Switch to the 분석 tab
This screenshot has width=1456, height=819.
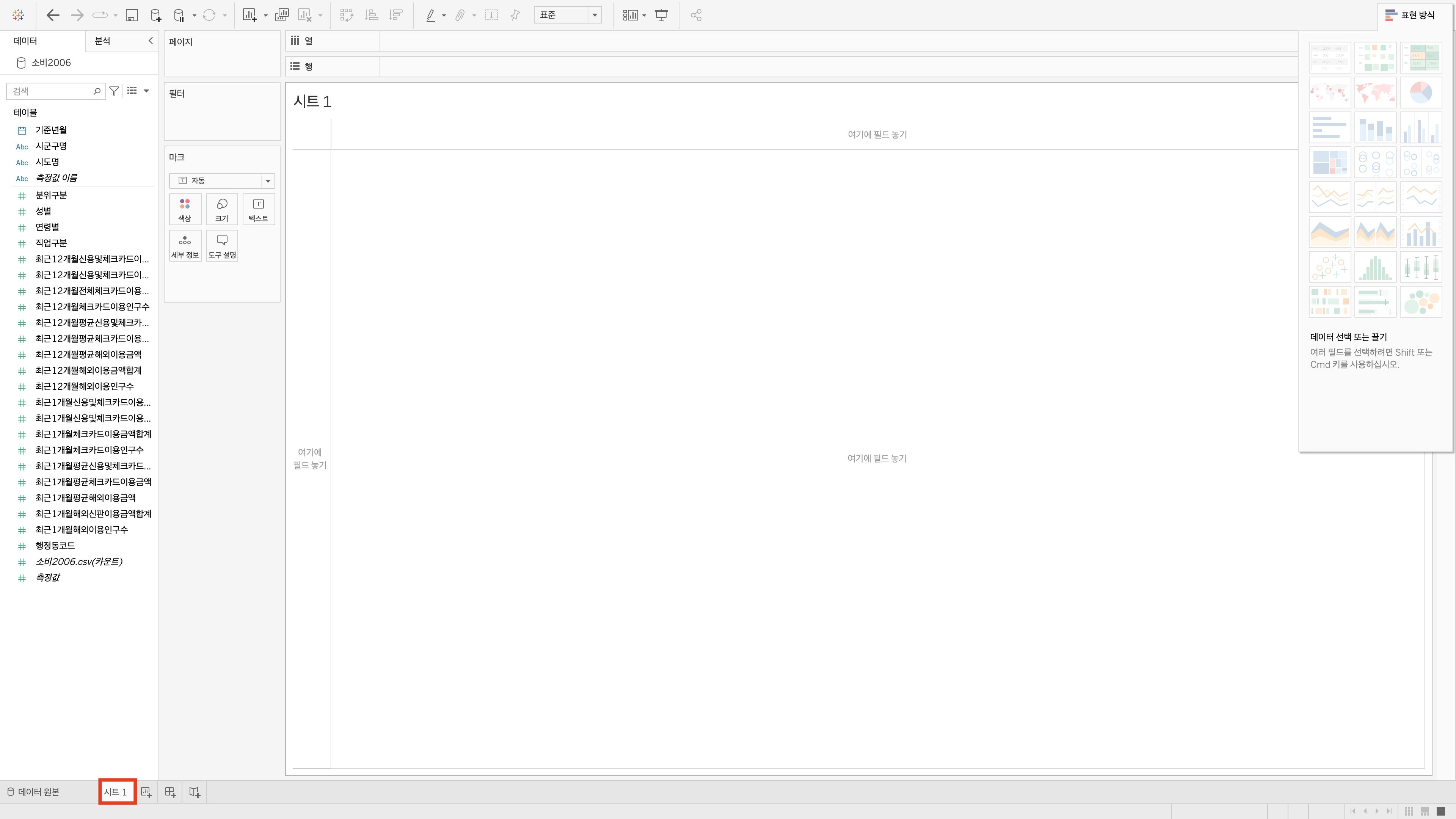coord(102,41)
